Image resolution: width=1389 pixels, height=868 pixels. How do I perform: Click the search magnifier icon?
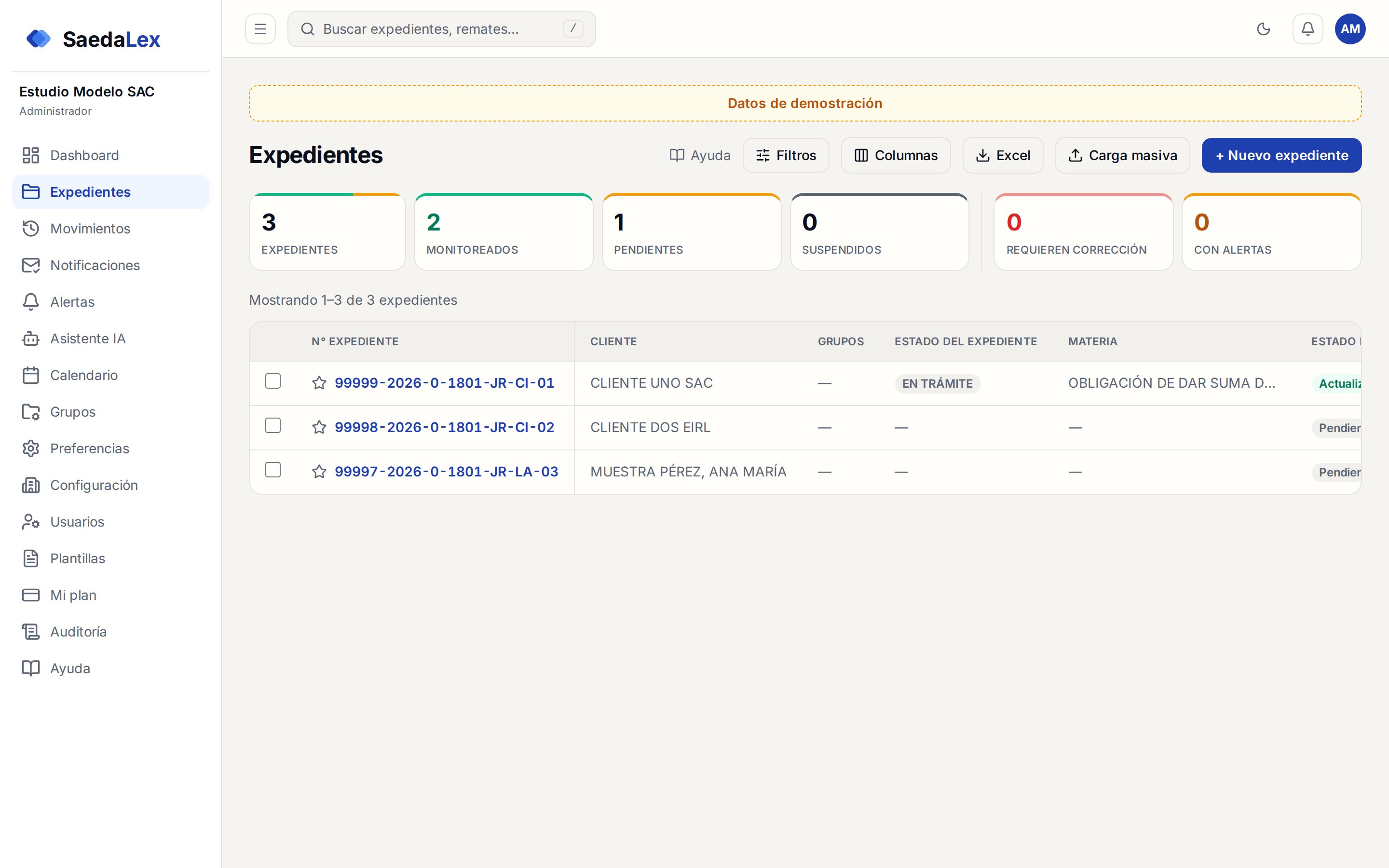(308, 29)
